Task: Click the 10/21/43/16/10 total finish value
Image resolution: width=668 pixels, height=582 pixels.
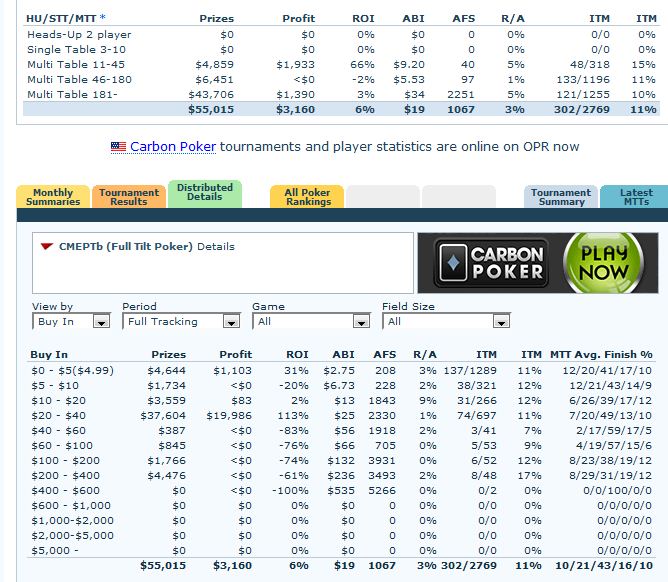Action: (604, 565)
